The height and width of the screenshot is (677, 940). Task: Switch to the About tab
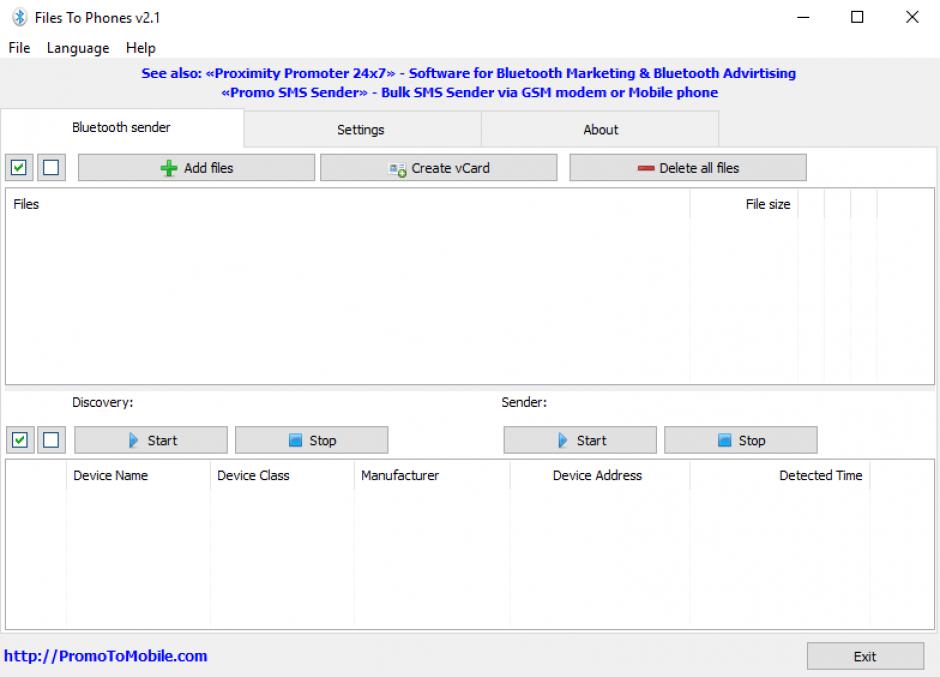point(601,130)
